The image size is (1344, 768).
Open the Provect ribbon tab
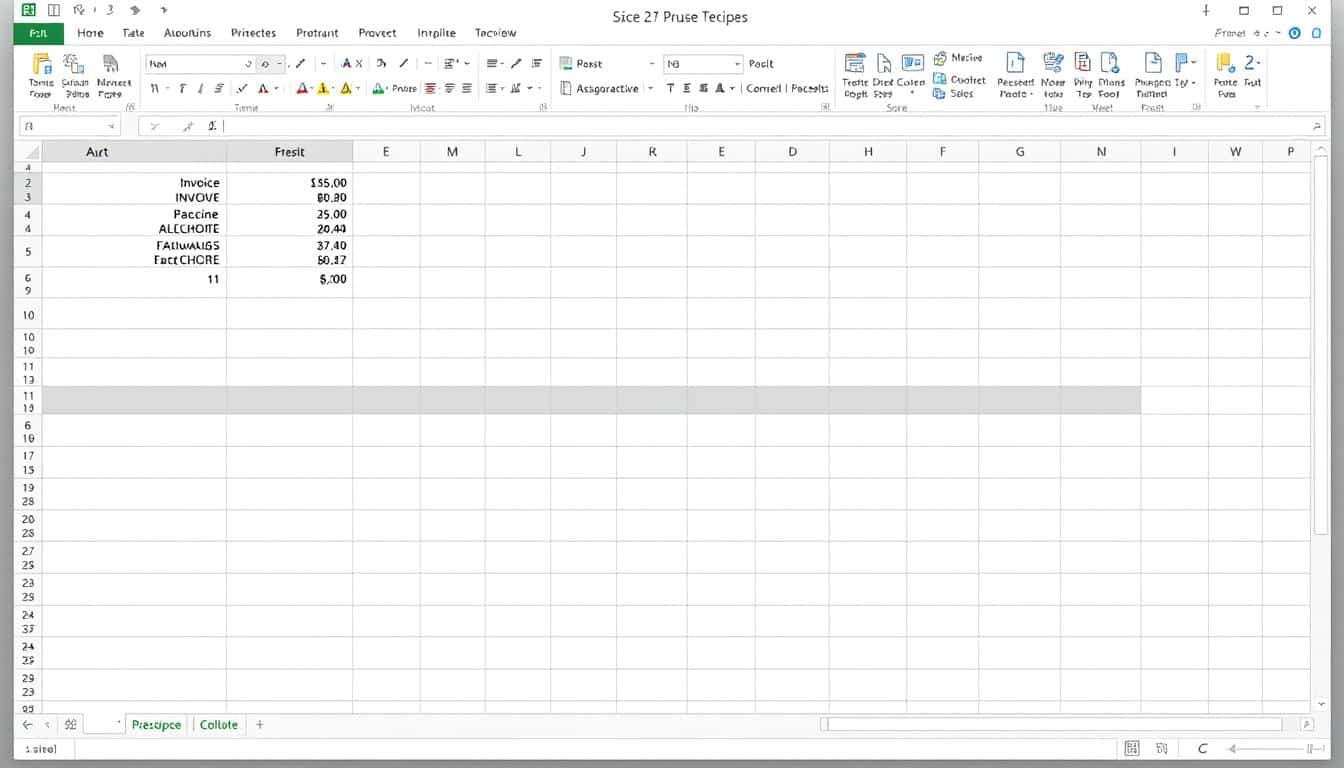pos(377,33)
